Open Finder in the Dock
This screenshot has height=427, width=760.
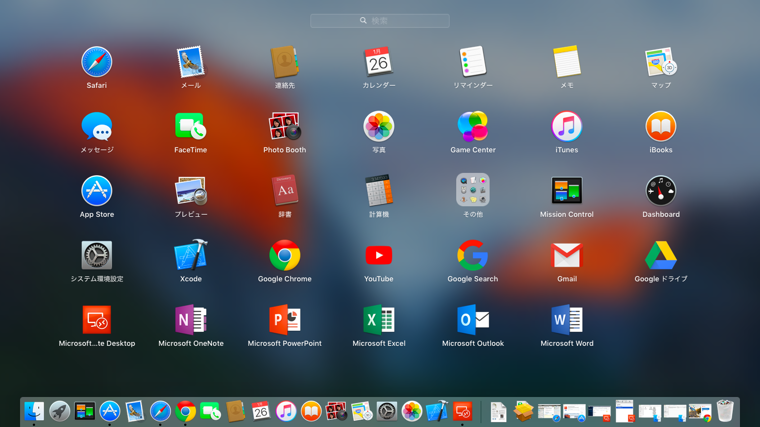34,411
